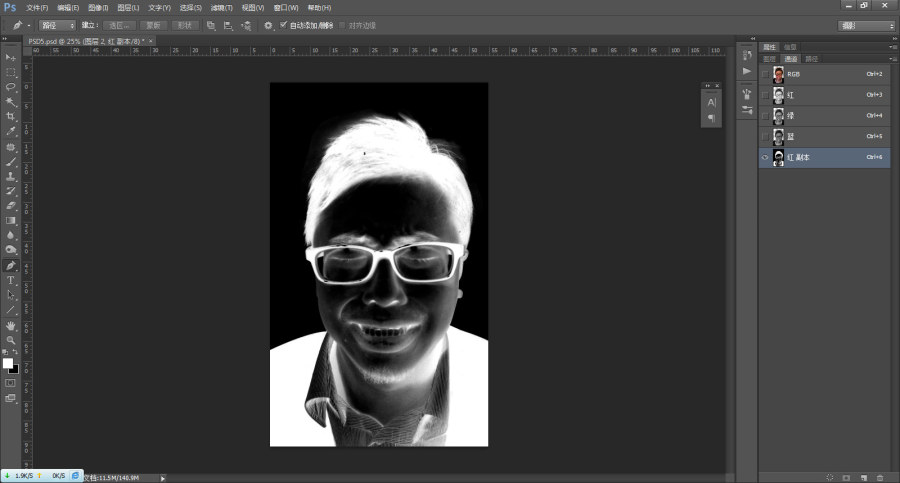Select the Move tool in toolbar
Image resolution: width=900 pixels, height=483 pixels.
[11, 58]
